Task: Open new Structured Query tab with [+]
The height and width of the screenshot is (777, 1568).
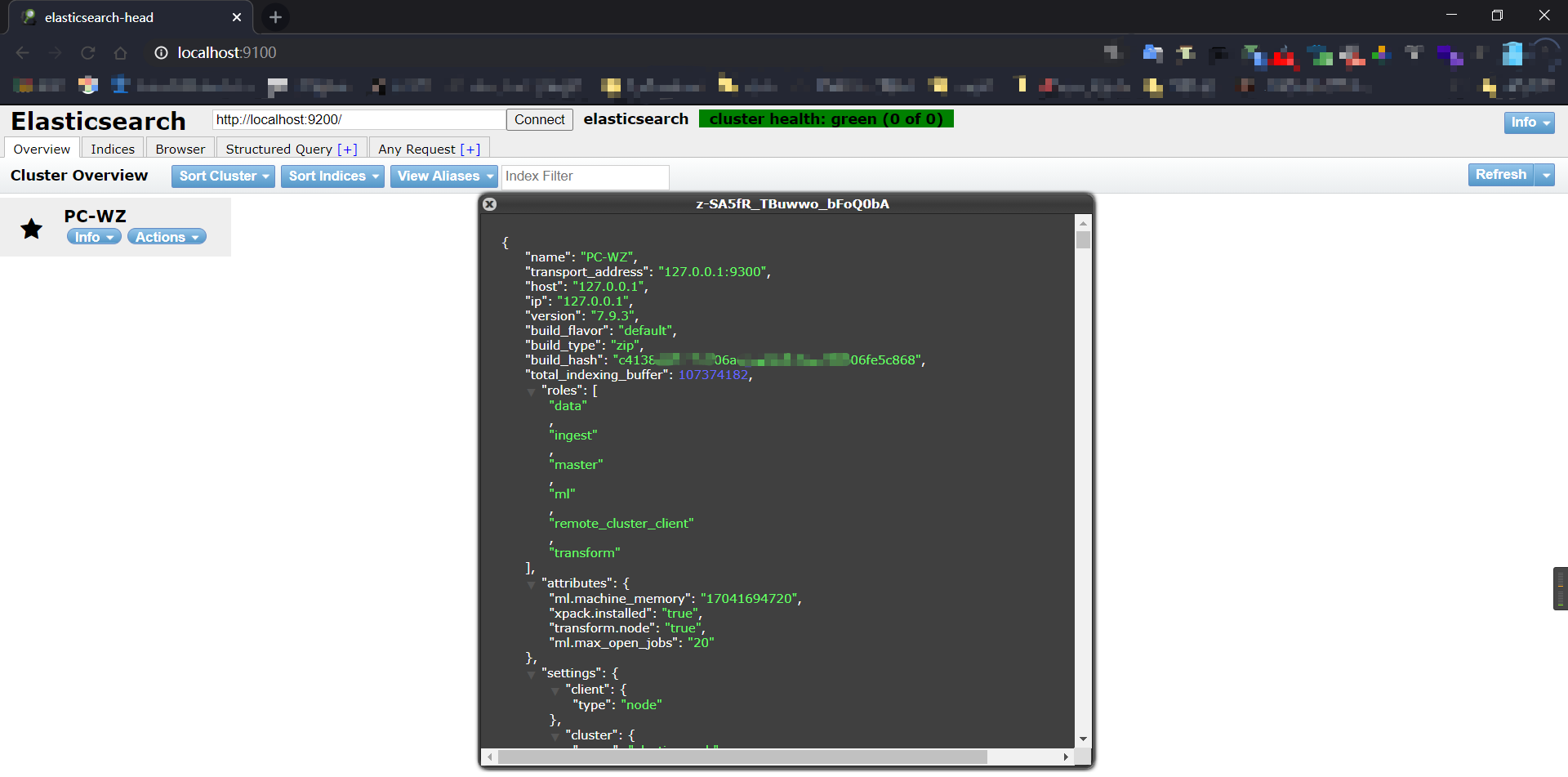Action: tap(347, 149)
